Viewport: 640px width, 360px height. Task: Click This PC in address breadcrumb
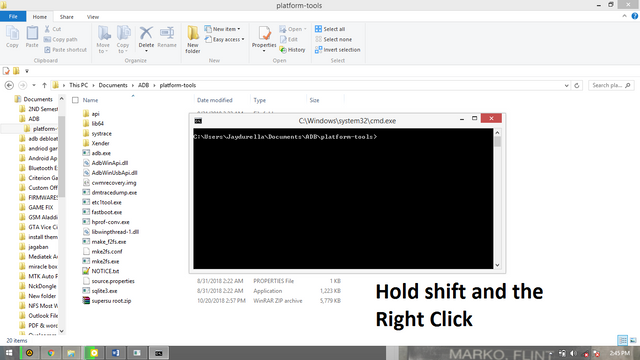pos(78,85)
